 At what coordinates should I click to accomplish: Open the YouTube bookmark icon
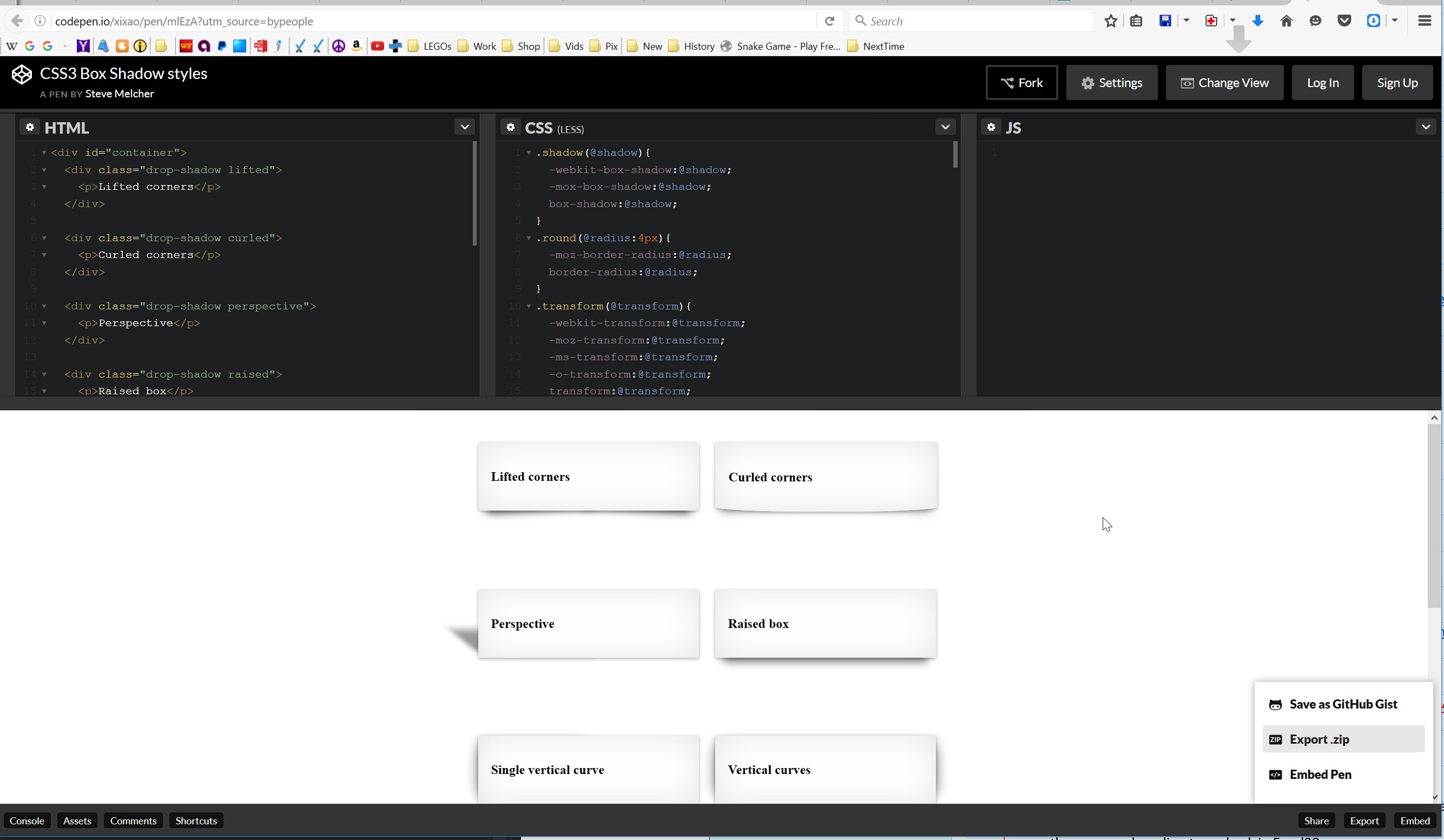(x=378, y=47)
